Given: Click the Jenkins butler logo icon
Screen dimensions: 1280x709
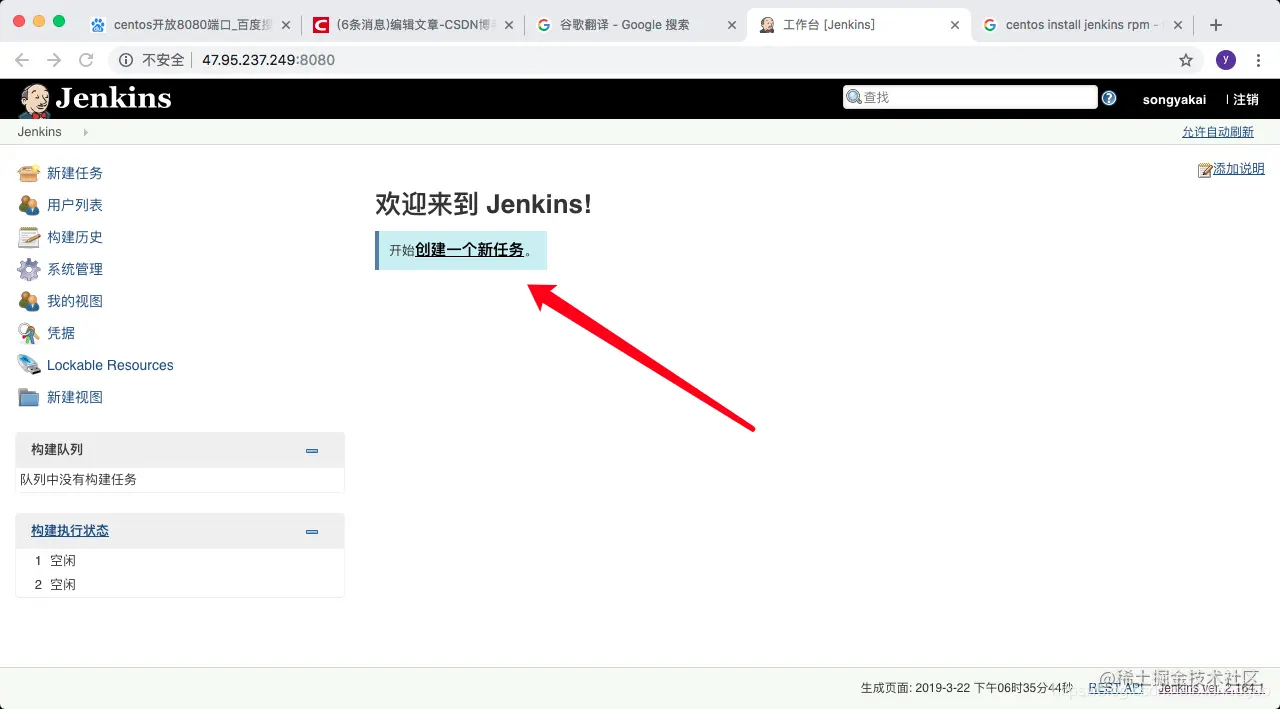Looking at the screenshot, I should pos(34,100).
